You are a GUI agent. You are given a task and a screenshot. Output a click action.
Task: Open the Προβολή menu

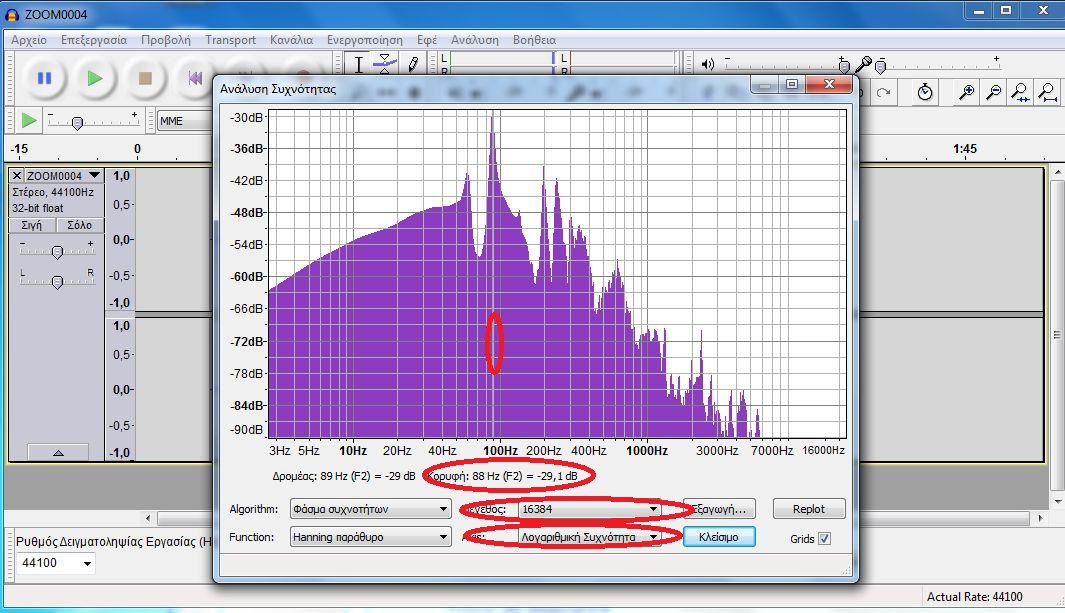click(x=166, y=40)
